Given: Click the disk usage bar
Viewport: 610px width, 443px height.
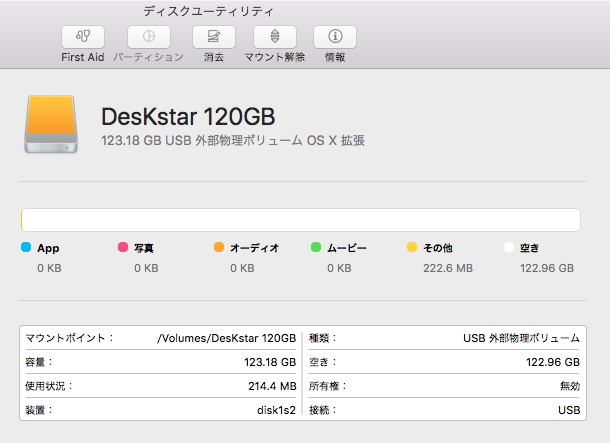Looking at the screenshot, I should [x=300, y=220].
